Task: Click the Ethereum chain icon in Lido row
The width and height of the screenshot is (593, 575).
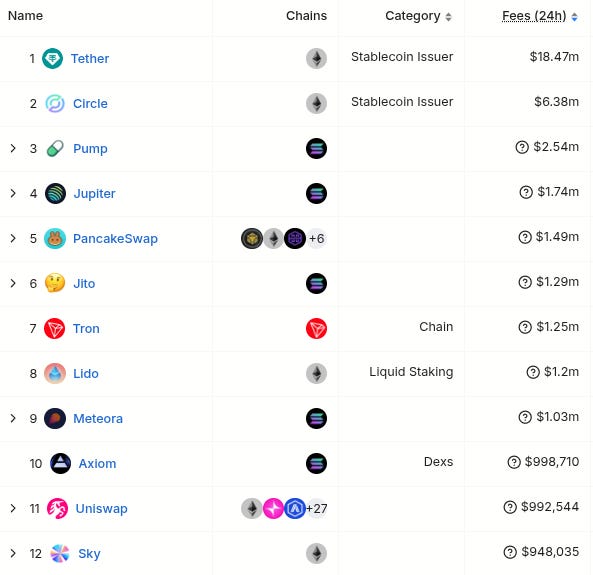Action: pyautogui.click(x=316, y=374)
